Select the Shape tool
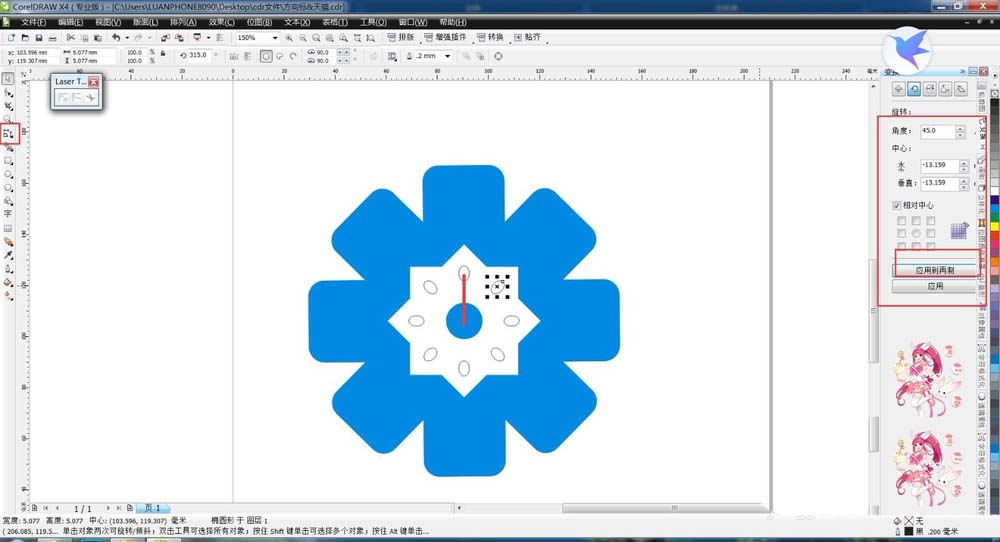 pyautogui.click(x=8, y=93)
